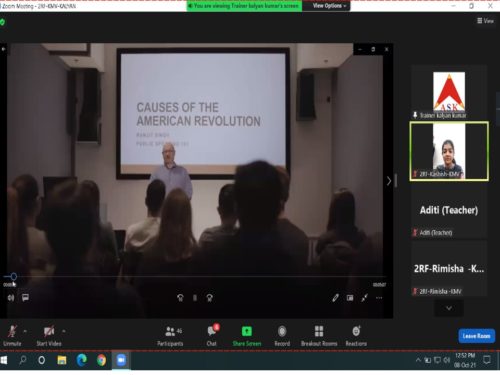Viewport: 500px width, 375px height.
Task: Start recording with the Record icon
Action: pos(282,331)
